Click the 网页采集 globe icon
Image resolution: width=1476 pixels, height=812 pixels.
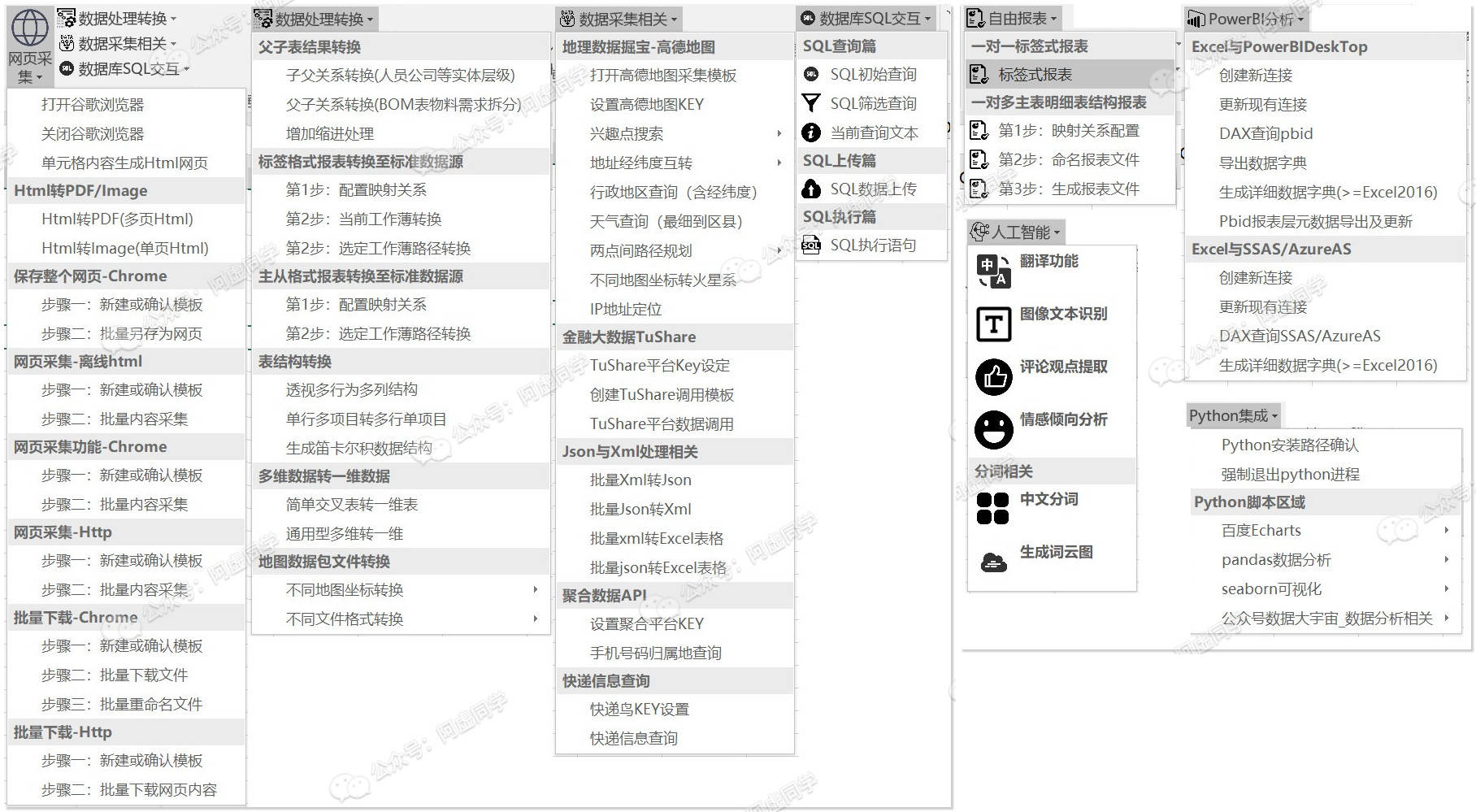tap(29, 28)
